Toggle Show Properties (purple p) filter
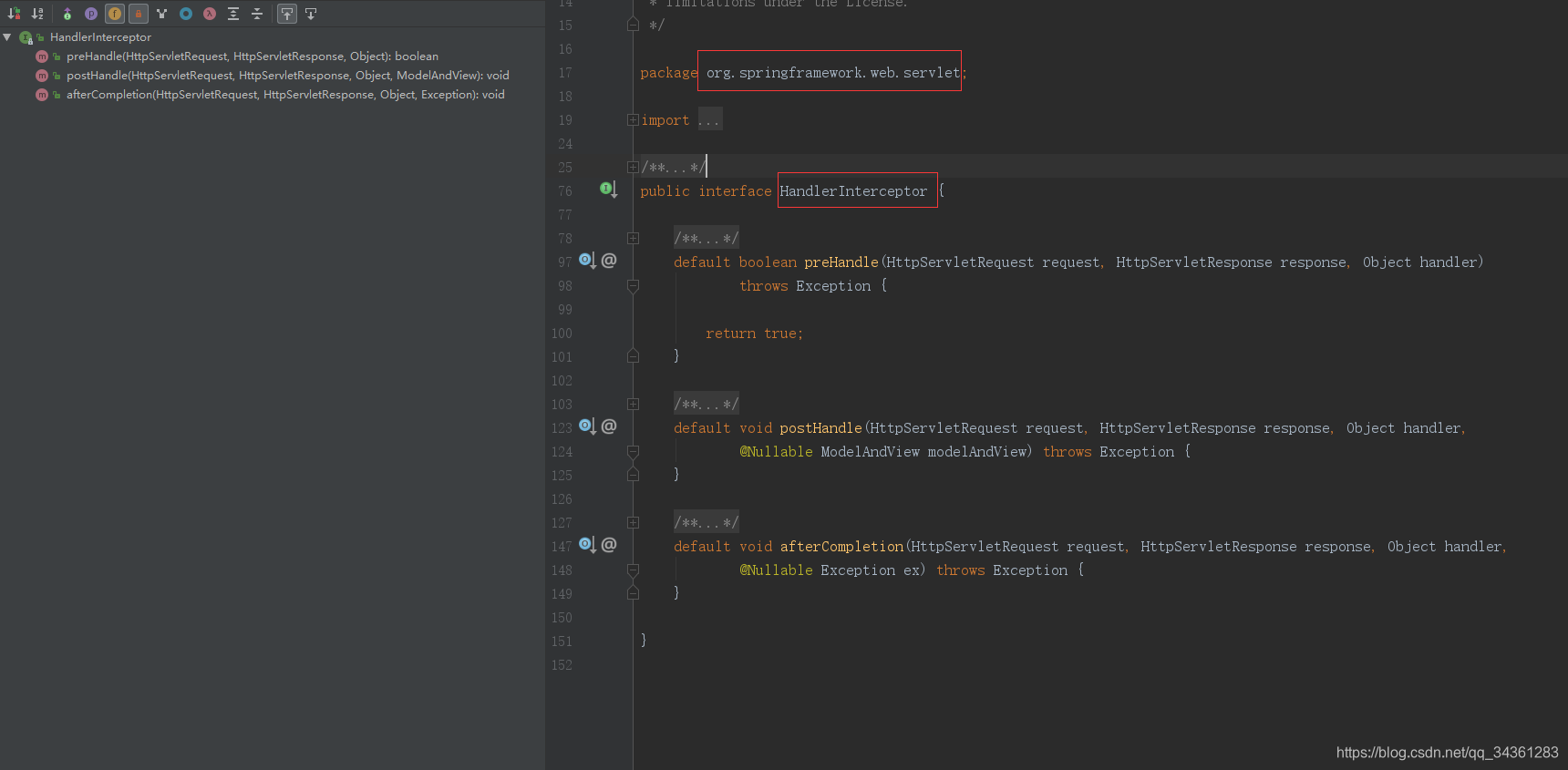 pyautogui.click(x=91, y=14)
